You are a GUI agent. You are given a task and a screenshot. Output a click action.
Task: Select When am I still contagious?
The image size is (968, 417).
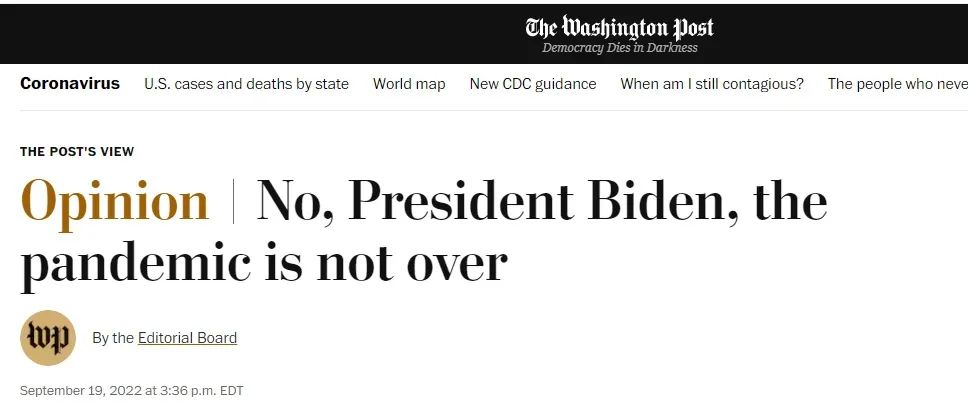pyautogui.click(x=712, y=84)
